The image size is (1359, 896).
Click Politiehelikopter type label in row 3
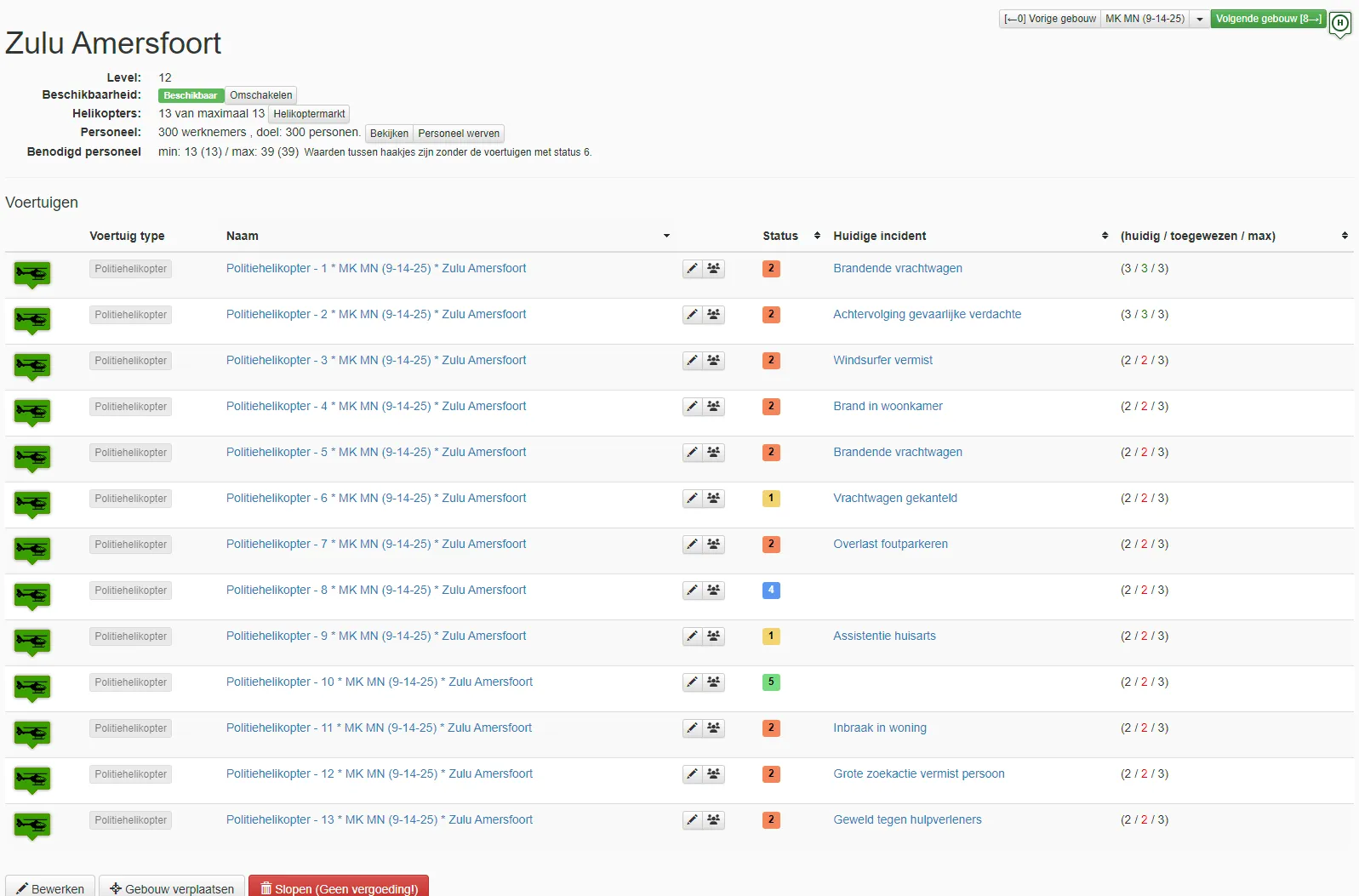coord(130,361)
